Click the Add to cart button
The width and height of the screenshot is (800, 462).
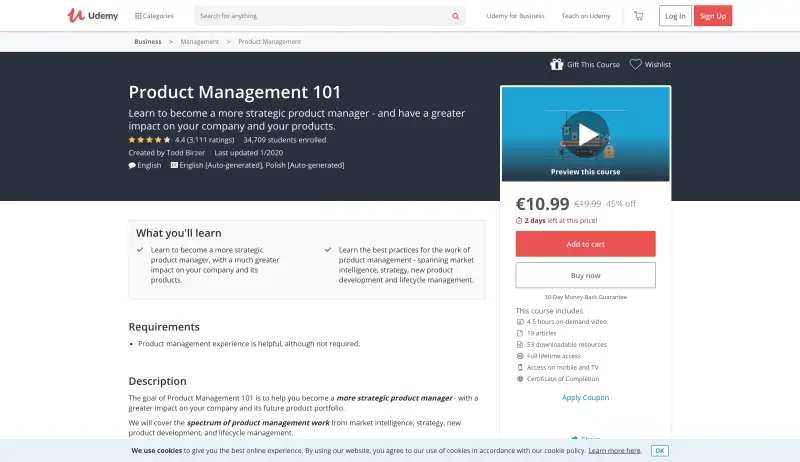pos(585,244)
